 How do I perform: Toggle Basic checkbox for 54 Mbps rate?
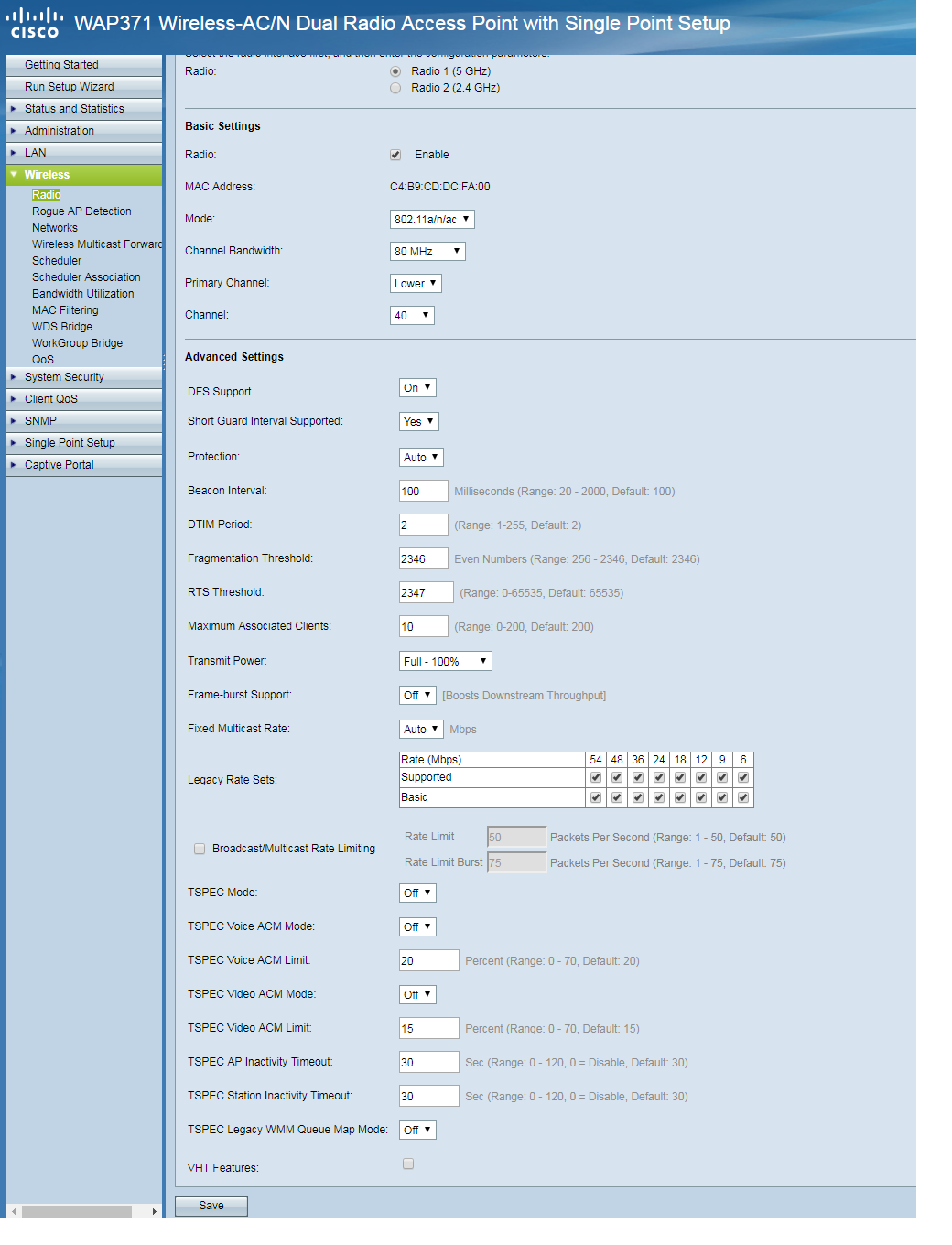pos(596,797)
